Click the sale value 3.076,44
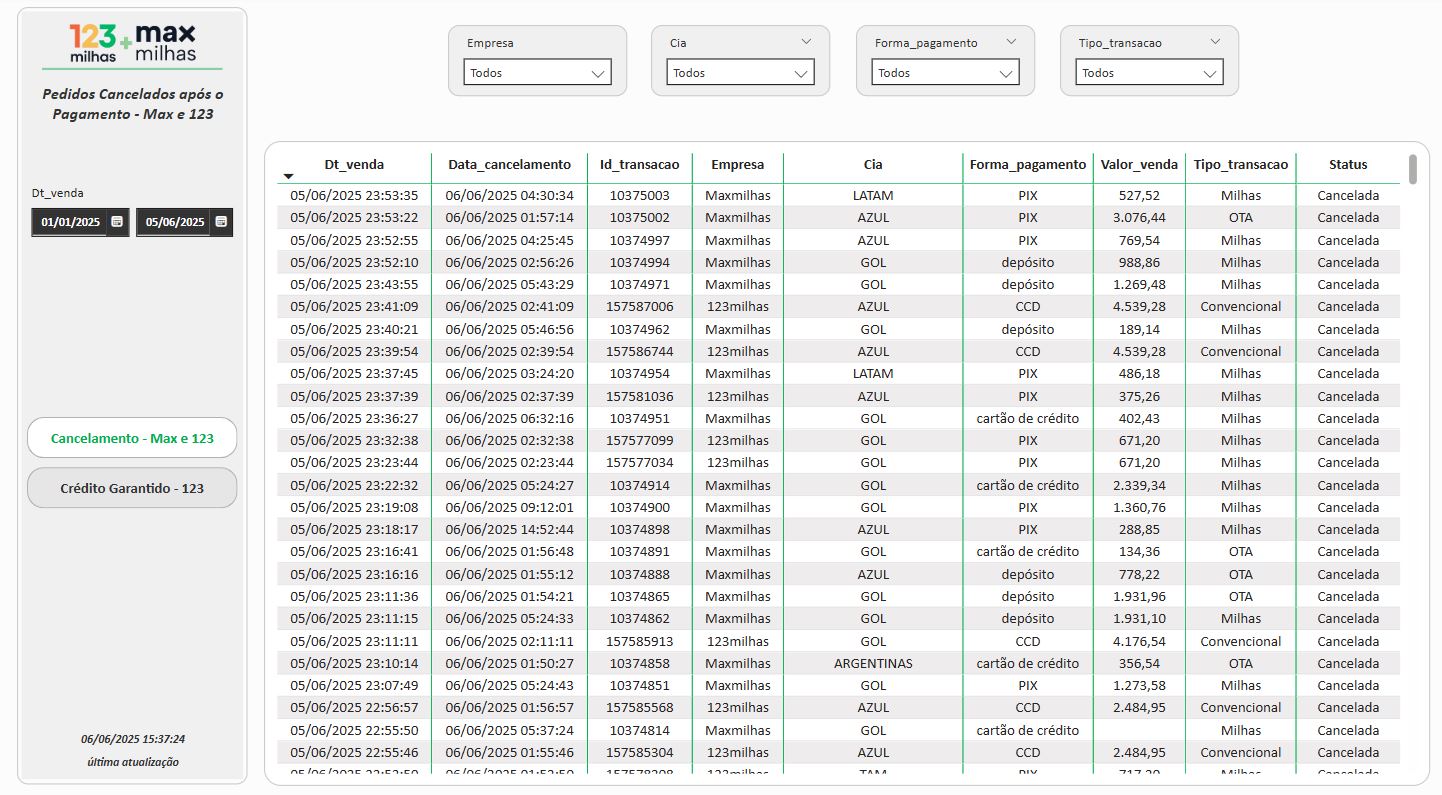This screenshot has width=1442, height=795. (x=1139, y=217)
